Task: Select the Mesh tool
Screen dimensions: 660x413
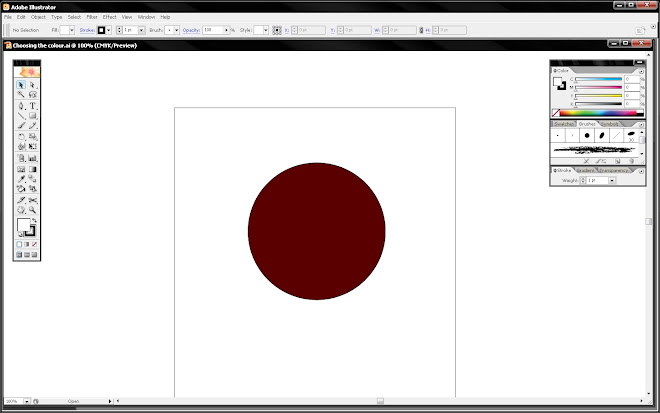Action: pyautogui.click(x=21, y=169)
